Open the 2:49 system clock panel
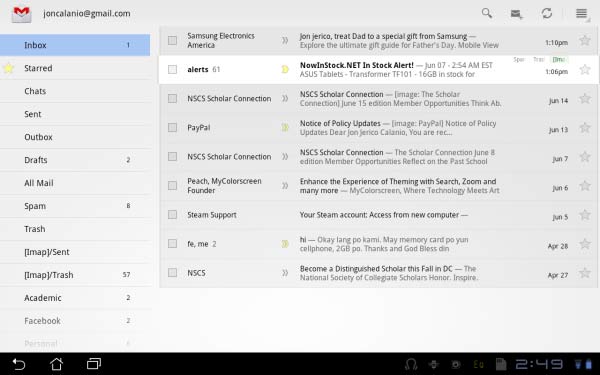The image size is (600, 375). (x=539, y=364)
